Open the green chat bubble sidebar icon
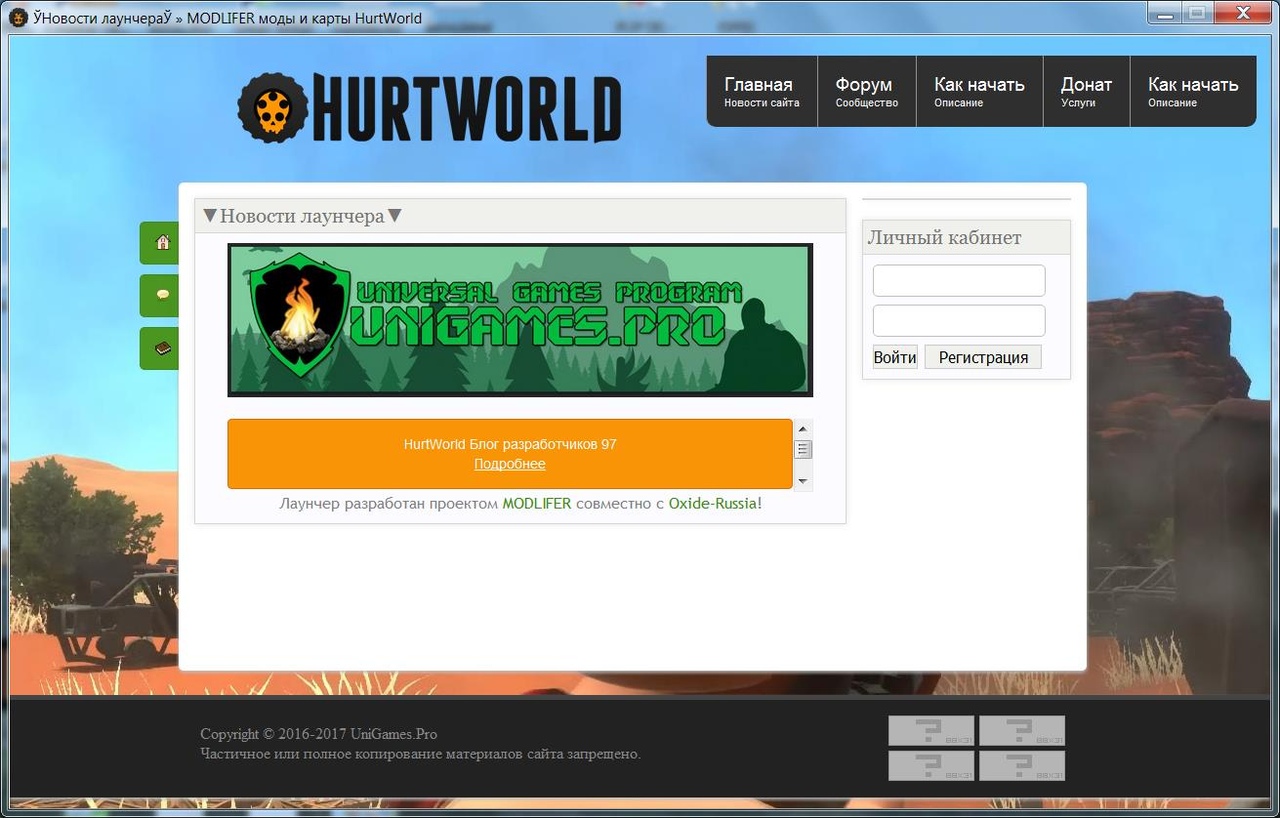This screenshot has height=818, width=1280. (160, 296)
